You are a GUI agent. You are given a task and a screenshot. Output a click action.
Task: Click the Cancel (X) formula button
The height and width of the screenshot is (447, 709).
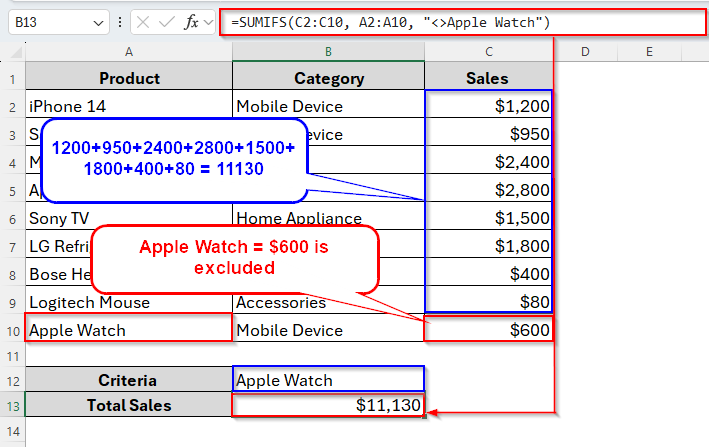pos(143,22)
